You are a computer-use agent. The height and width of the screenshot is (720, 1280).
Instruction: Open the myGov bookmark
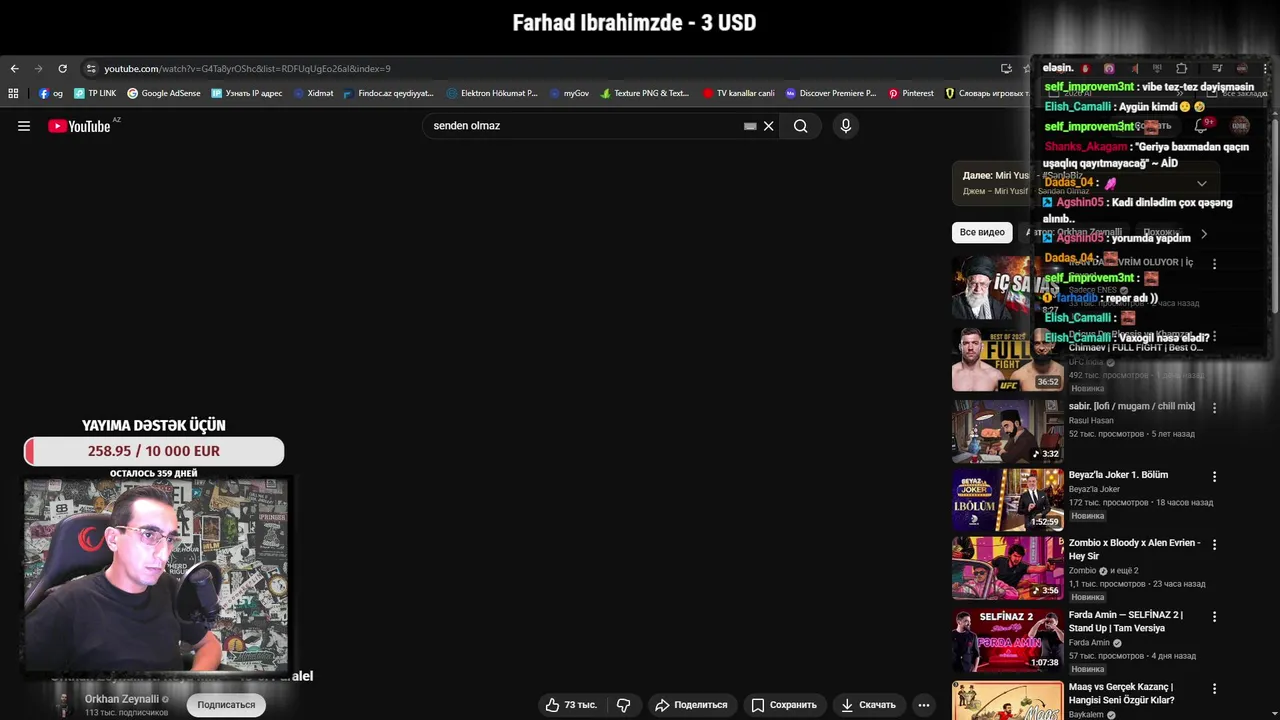[570, 93]
